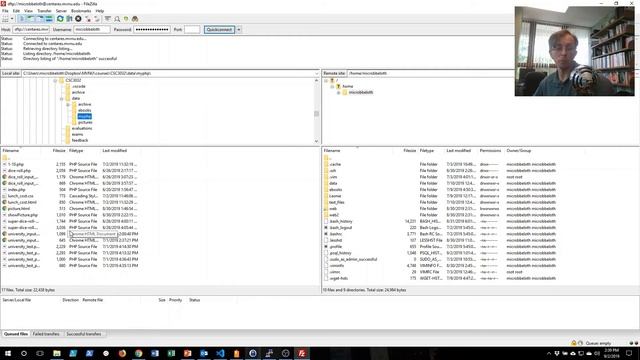This screenshot has width=640, height=360.
Task: Open the Bookmarks menu
Action: (x=81, y=11)
